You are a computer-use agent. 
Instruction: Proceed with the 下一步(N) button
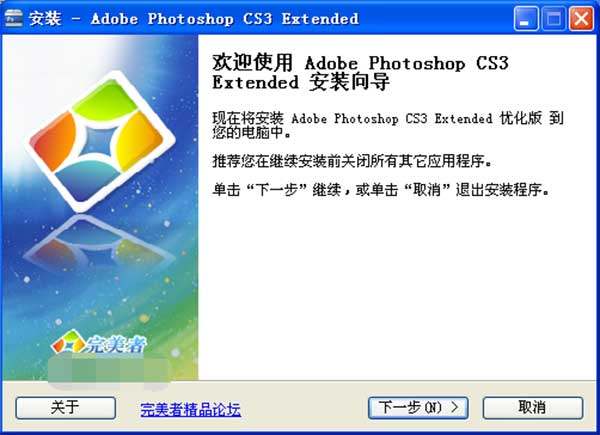(x=418, y=407)
